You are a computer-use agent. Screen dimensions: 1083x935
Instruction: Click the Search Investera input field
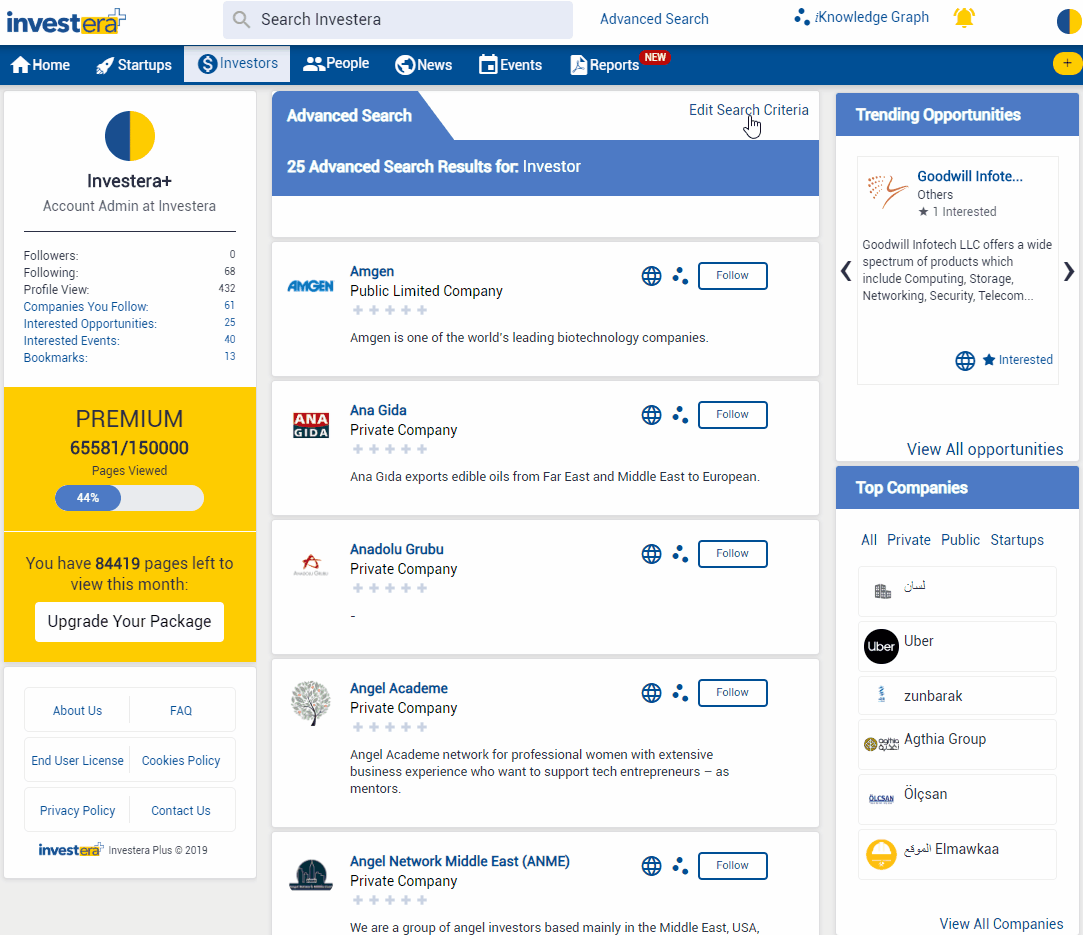[x=398, y=19]
